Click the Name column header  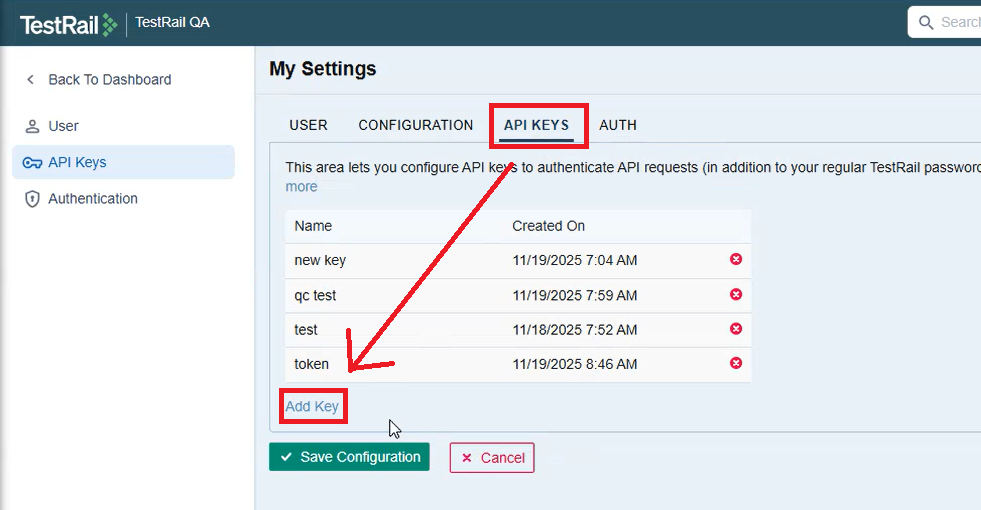click(313, 226)
